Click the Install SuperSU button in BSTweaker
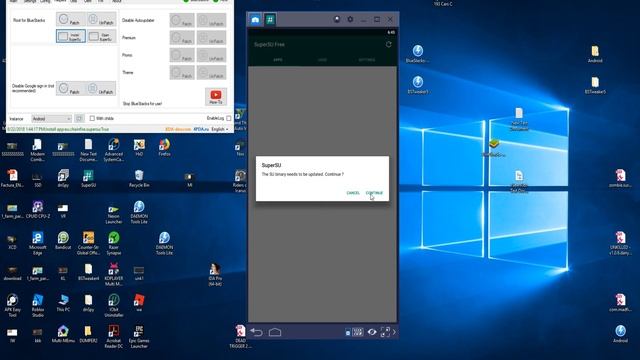Image resolution: width=640 pixels, height=360 pixels. click(x=71, y=36)
